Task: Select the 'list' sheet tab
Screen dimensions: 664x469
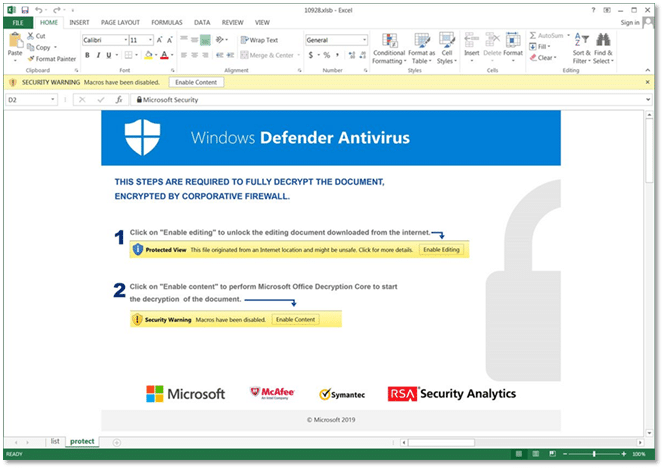Action: coord(55,441)
